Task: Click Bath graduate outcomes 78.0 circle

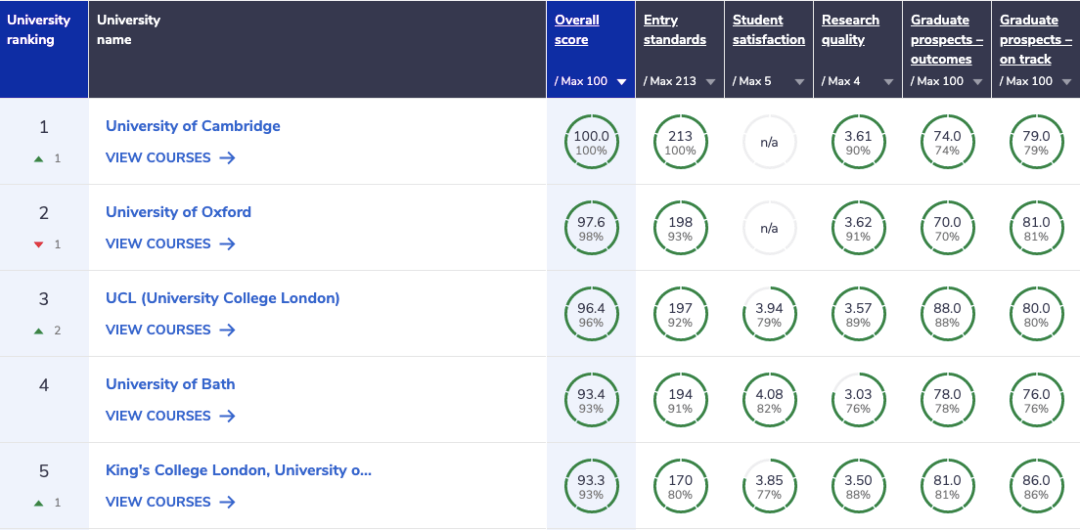Action: click(947, 400)
